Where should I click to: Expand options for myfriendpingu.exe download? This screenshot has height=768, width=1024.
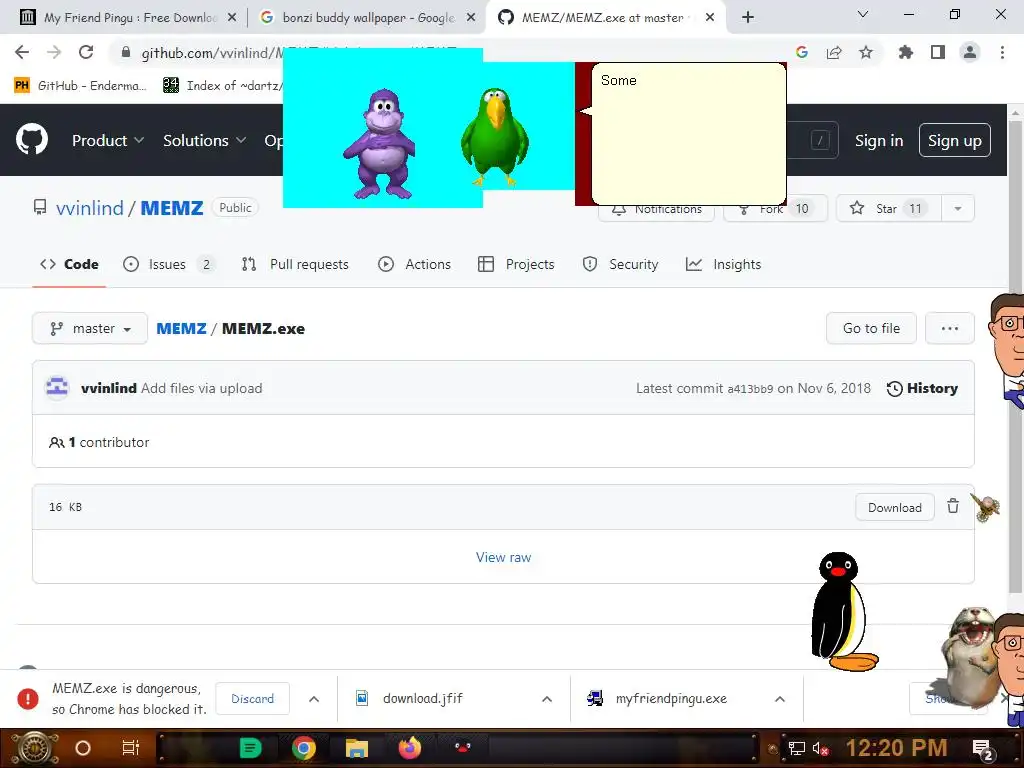pos(780,699)
